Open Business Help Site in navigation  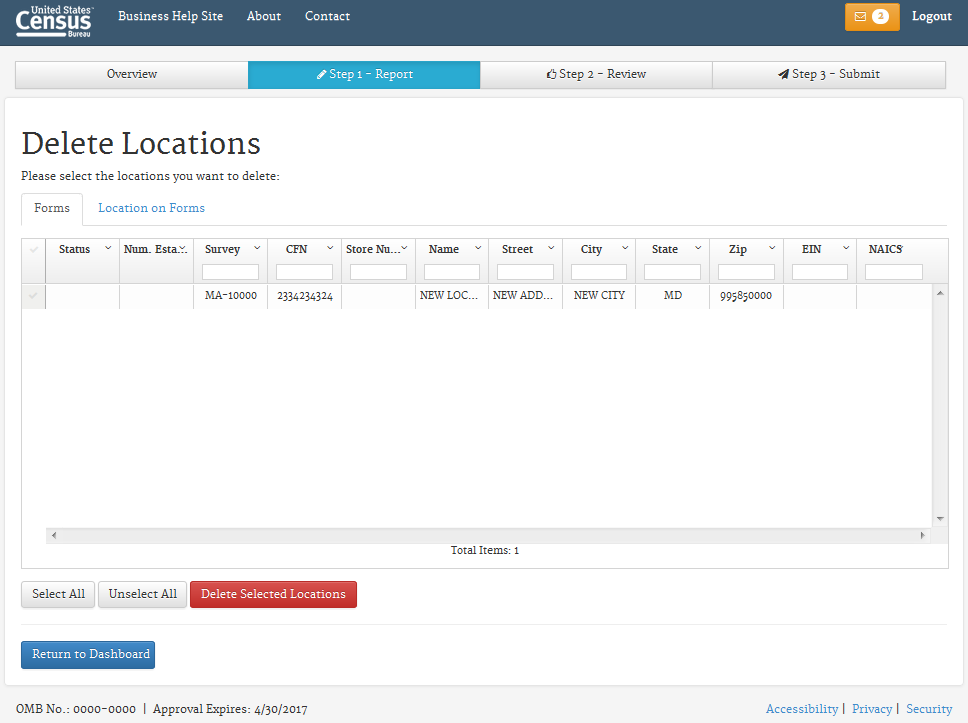click(170, 16)
